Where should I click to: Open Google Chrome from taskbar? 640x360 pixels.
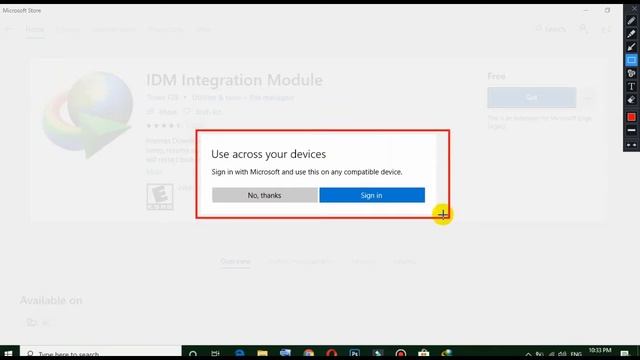coord(309,353)
